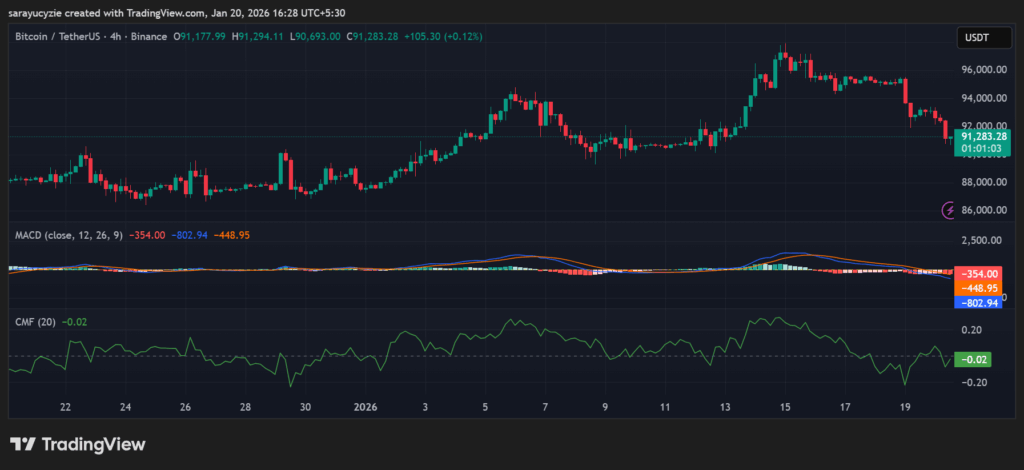Image resolution: width=1024 pixels, height=470 pixels.
Task: Click the red MACD histogram value tag -354.00
Action: click(977, 273)
